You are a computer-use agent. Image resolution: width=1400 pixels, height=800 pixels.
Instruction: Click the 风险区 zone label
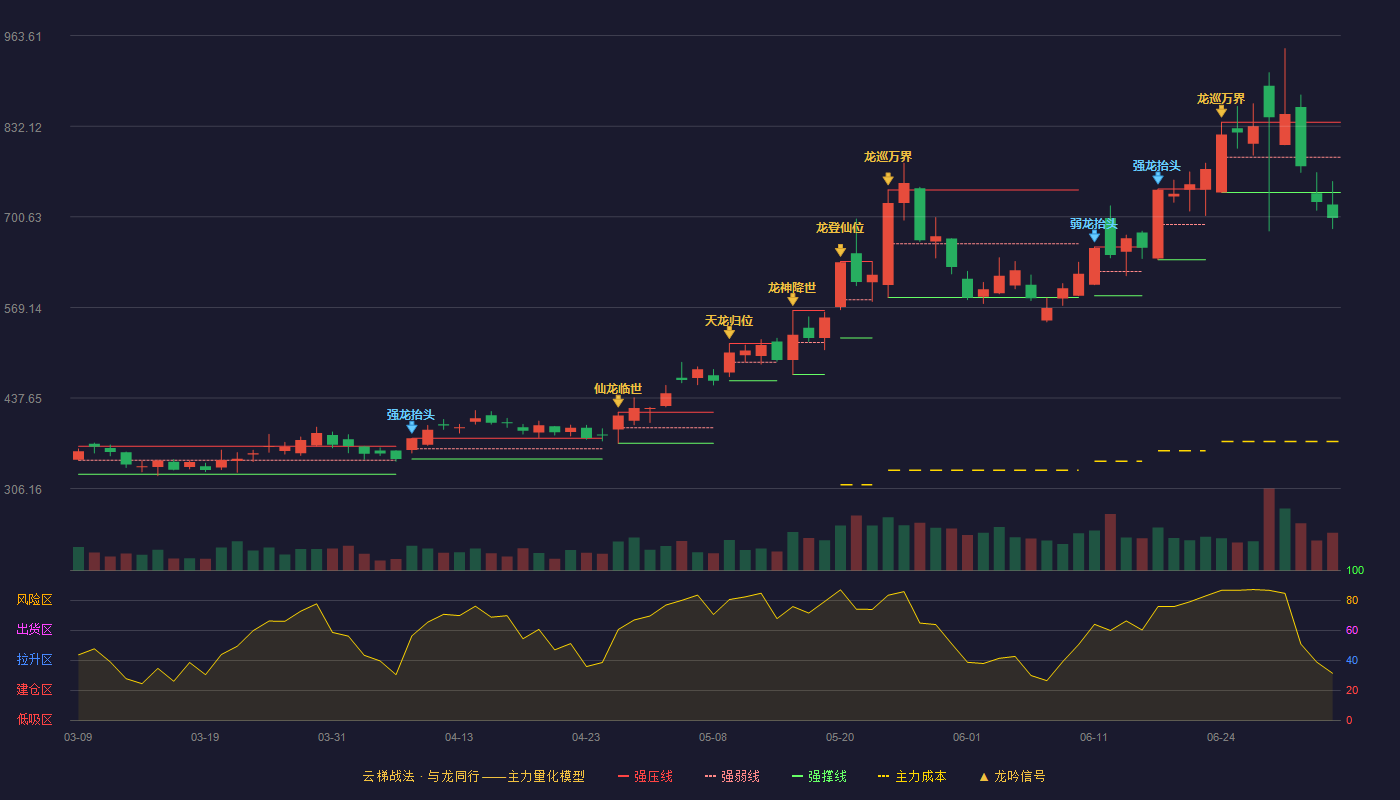click(x=35, y=600)
